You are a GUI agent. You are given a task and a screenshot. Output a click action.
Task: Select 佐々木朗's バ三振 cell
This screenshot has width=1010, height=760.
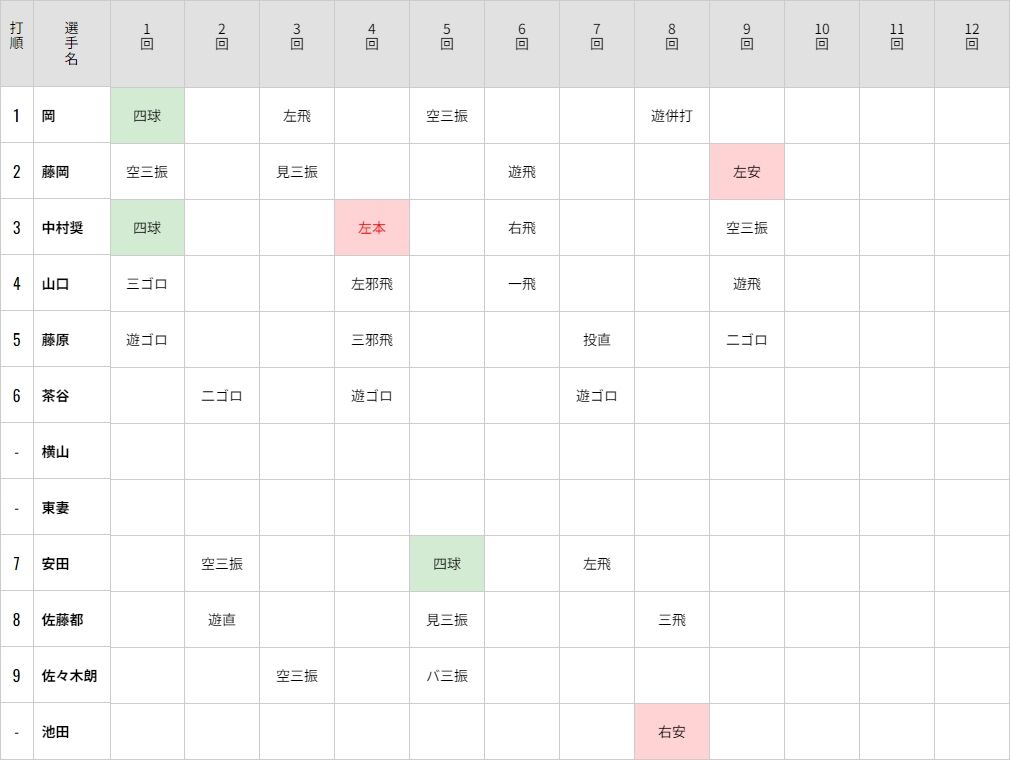pyautogui.click(x=446, y=676)
